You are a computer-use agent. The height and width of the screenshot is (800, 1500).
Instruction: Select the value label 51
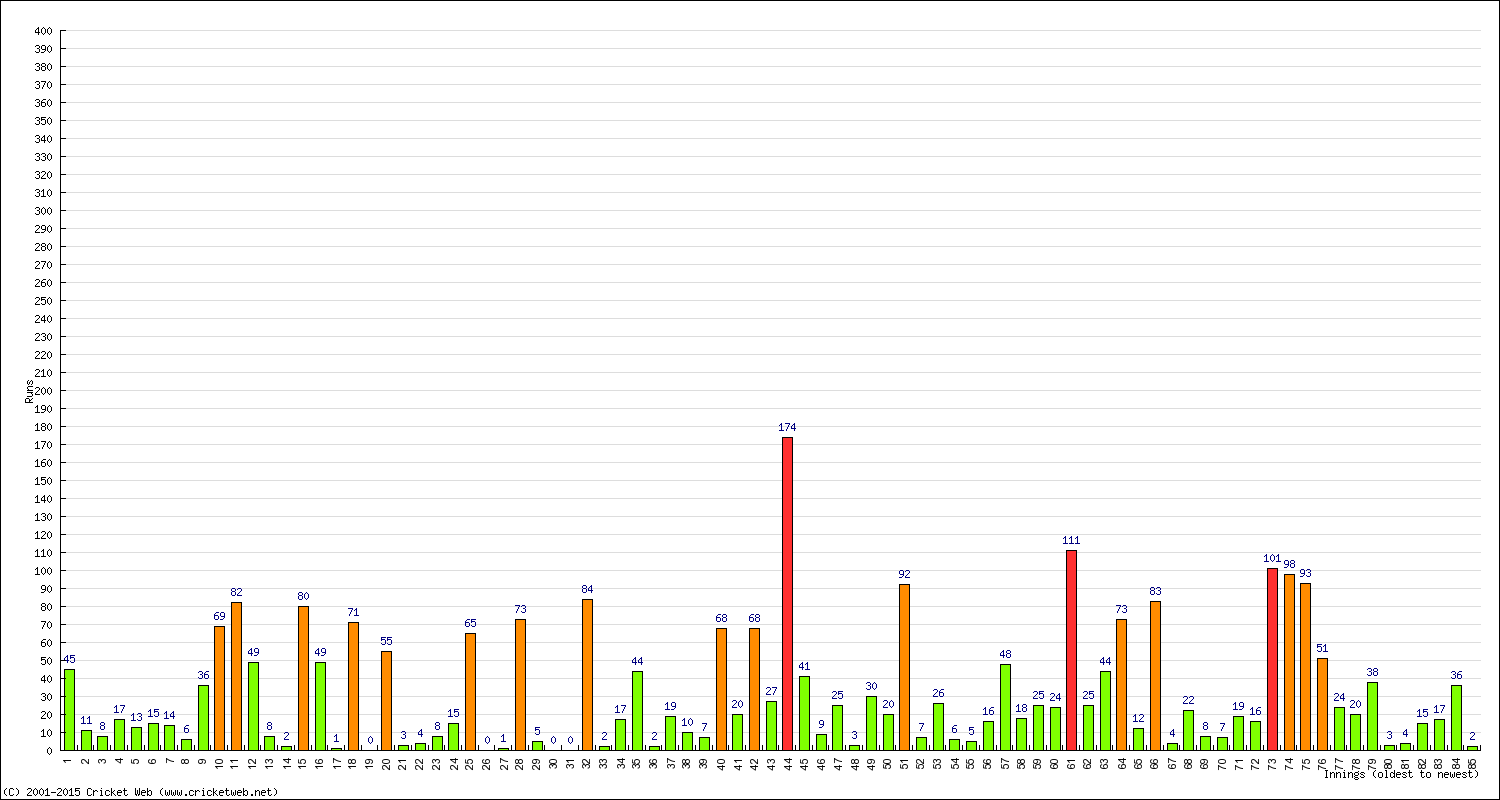tap(1322, 649)
